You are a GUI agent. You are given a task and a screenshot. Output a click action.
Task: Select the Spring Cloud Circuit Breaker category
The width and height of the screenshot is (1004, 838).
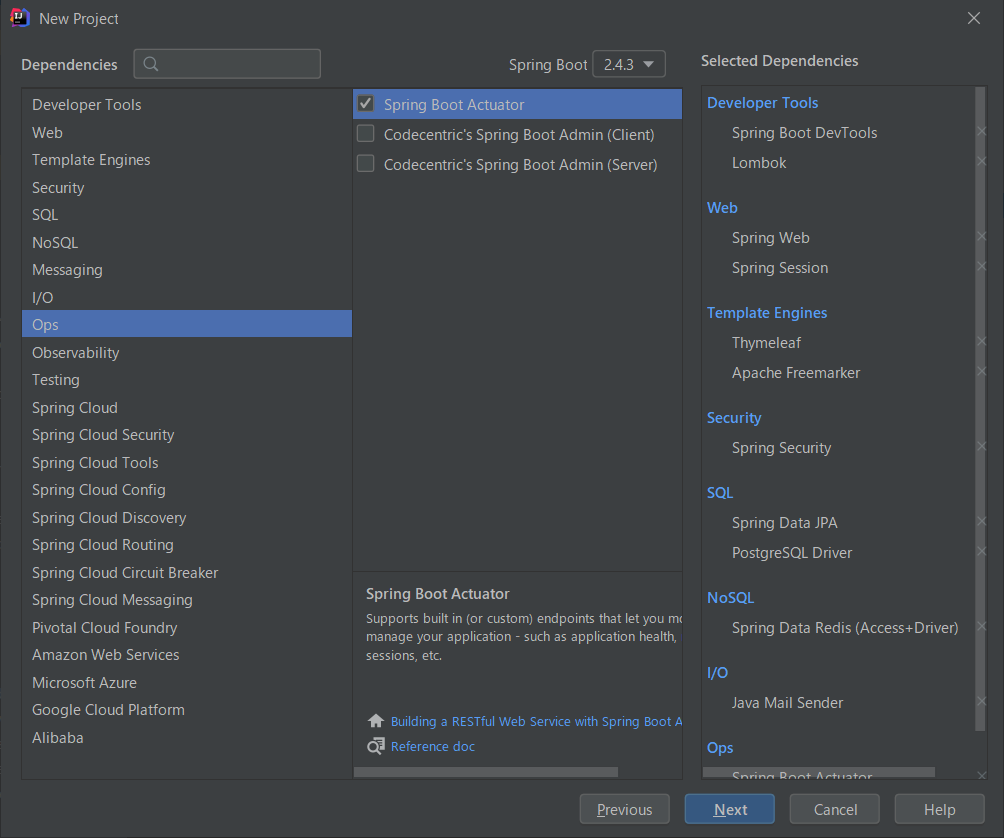tap(187, 573)
